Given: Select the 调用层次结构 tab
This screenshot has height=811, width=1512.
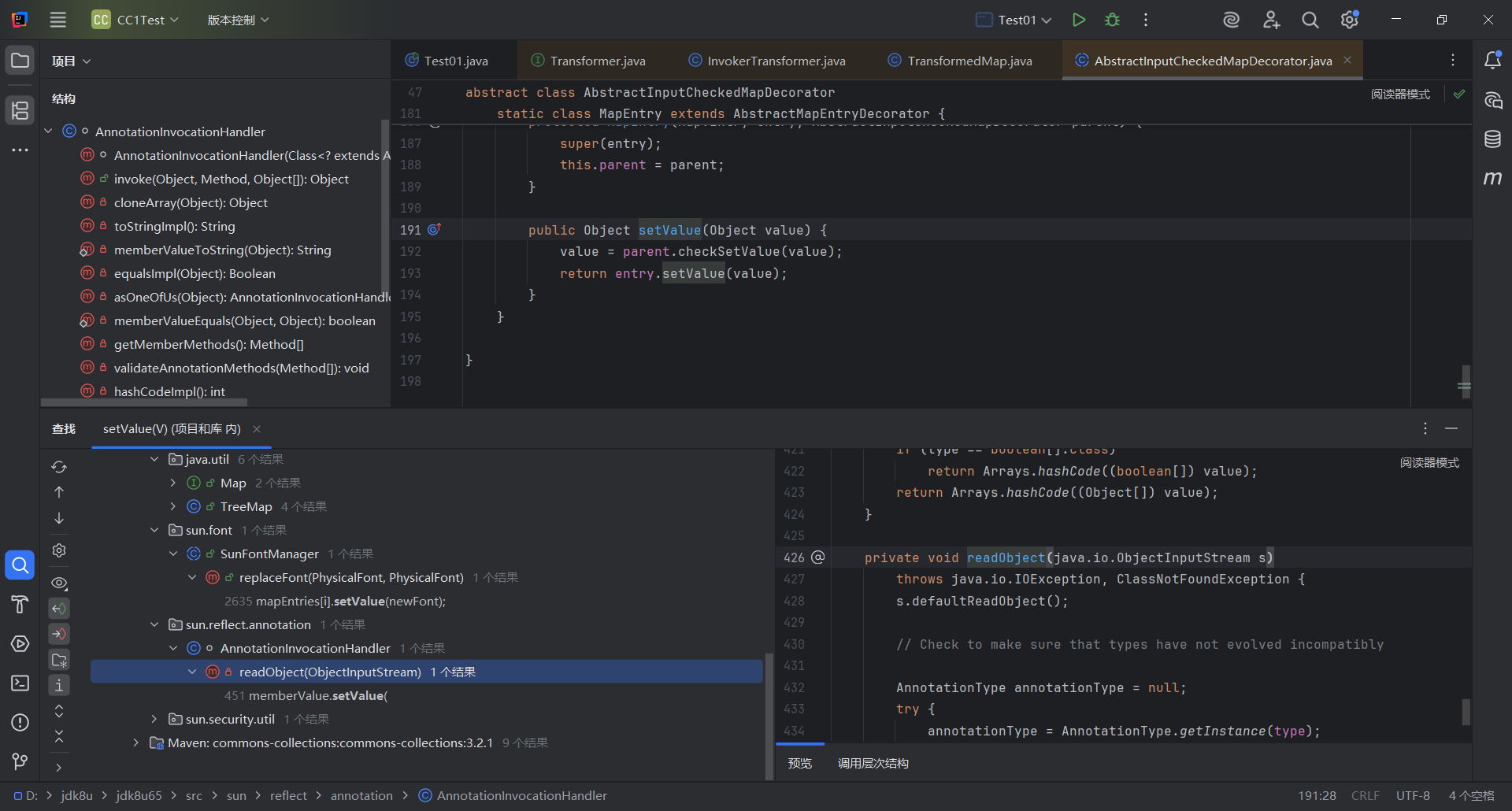Looking at the screenshot, I should pyautogui.click(x=873, y=763).
